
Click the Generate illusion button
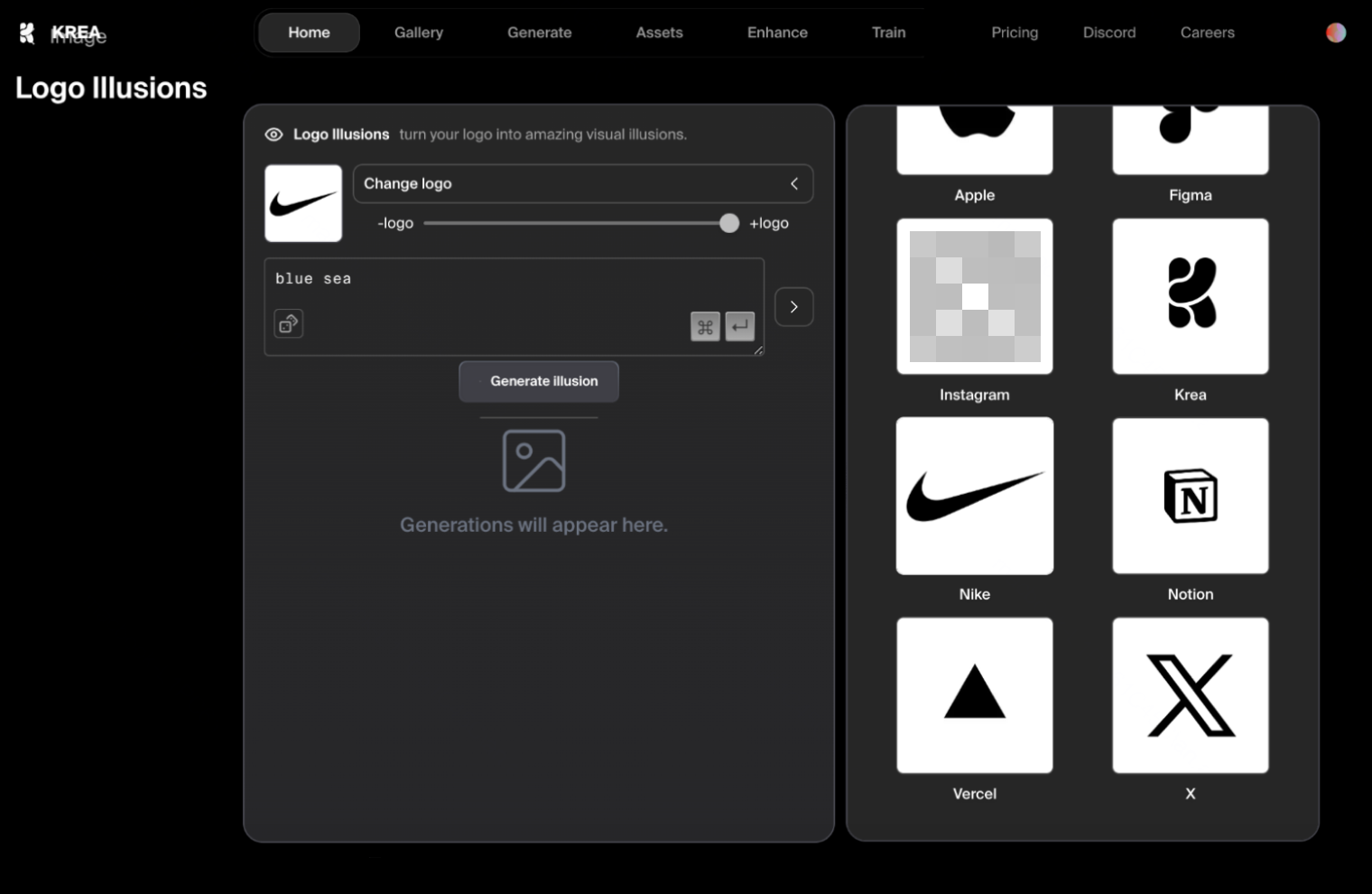(x=539, y=381)
